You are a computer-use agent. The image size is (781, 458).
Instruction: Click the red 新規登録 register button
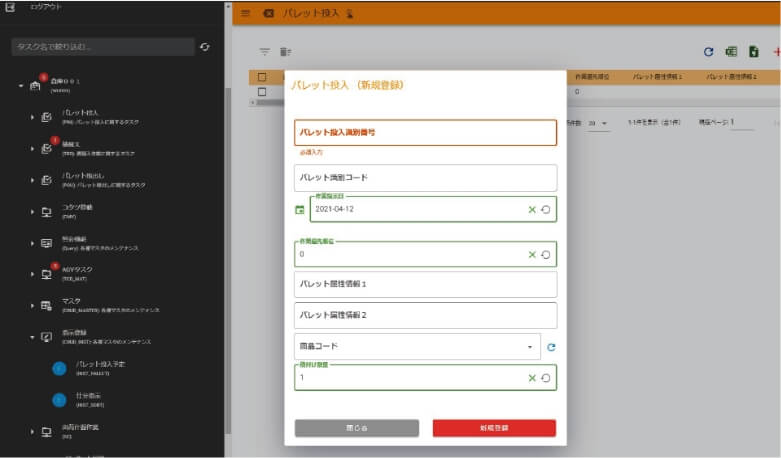point(494,428)
